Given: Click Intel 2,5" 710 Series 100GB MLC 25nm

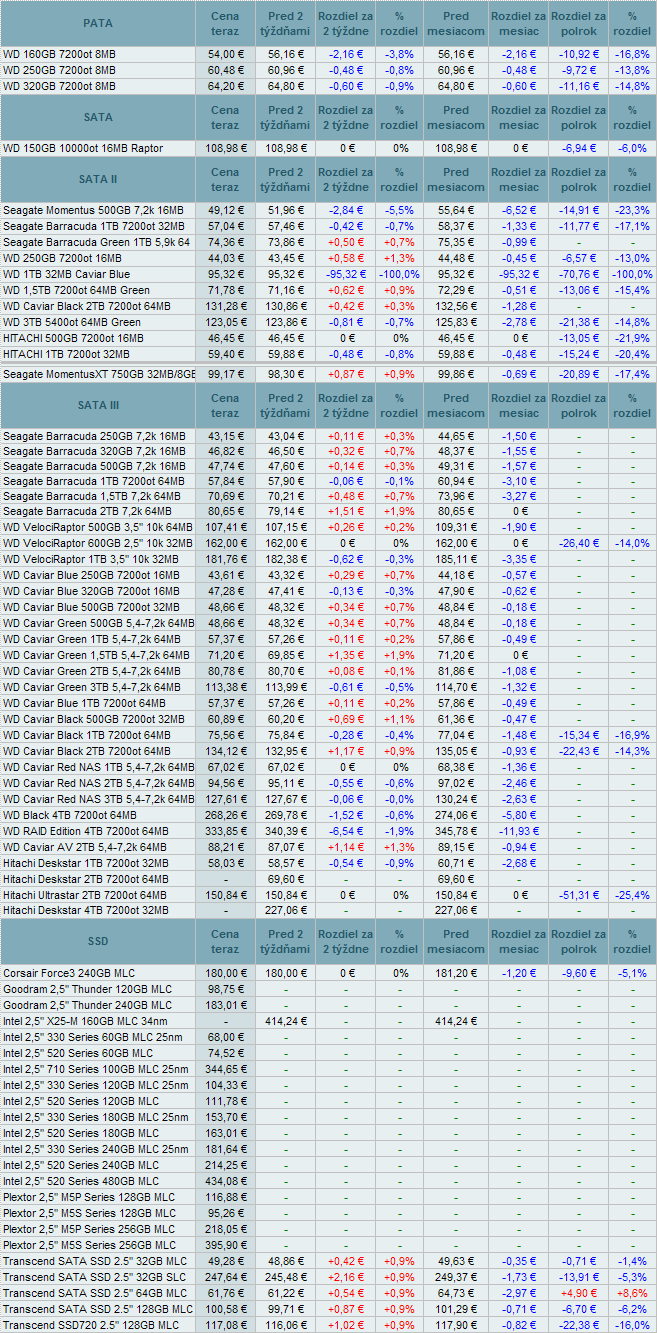Looking at the screenshot, I should coord(95,1069).
